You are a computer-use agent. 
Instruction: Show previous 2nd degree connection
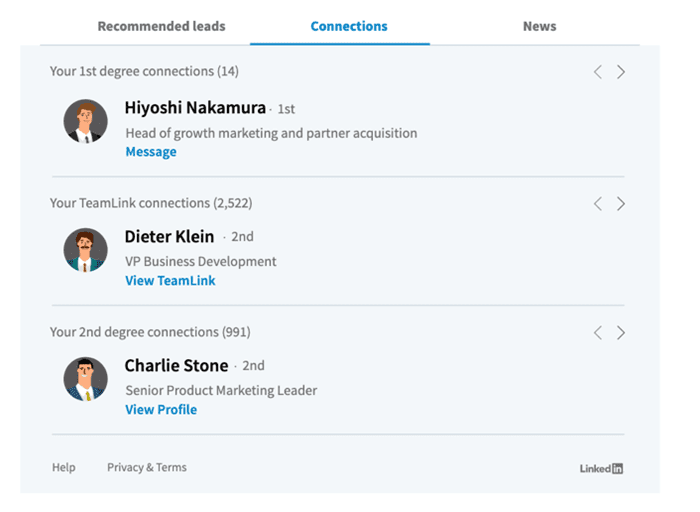pyautogui.click(x=598, y=333)
